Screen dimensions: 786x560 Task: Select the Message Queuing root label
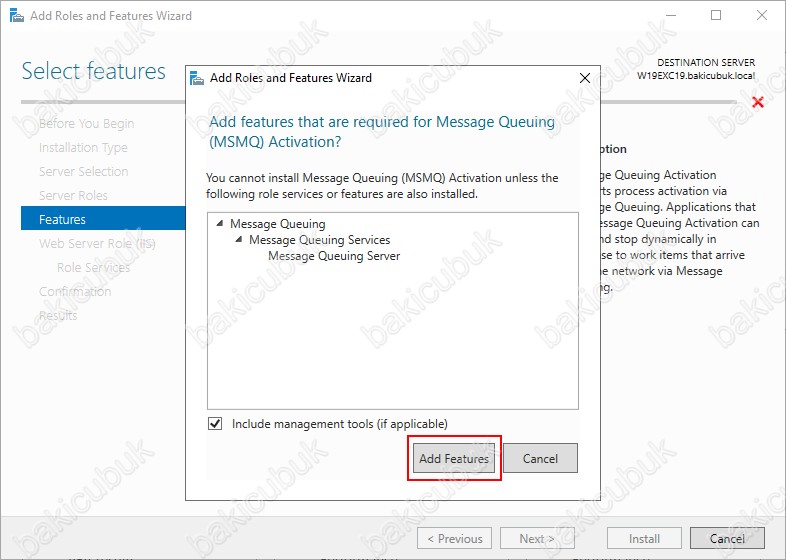click(x=278, y=224)
